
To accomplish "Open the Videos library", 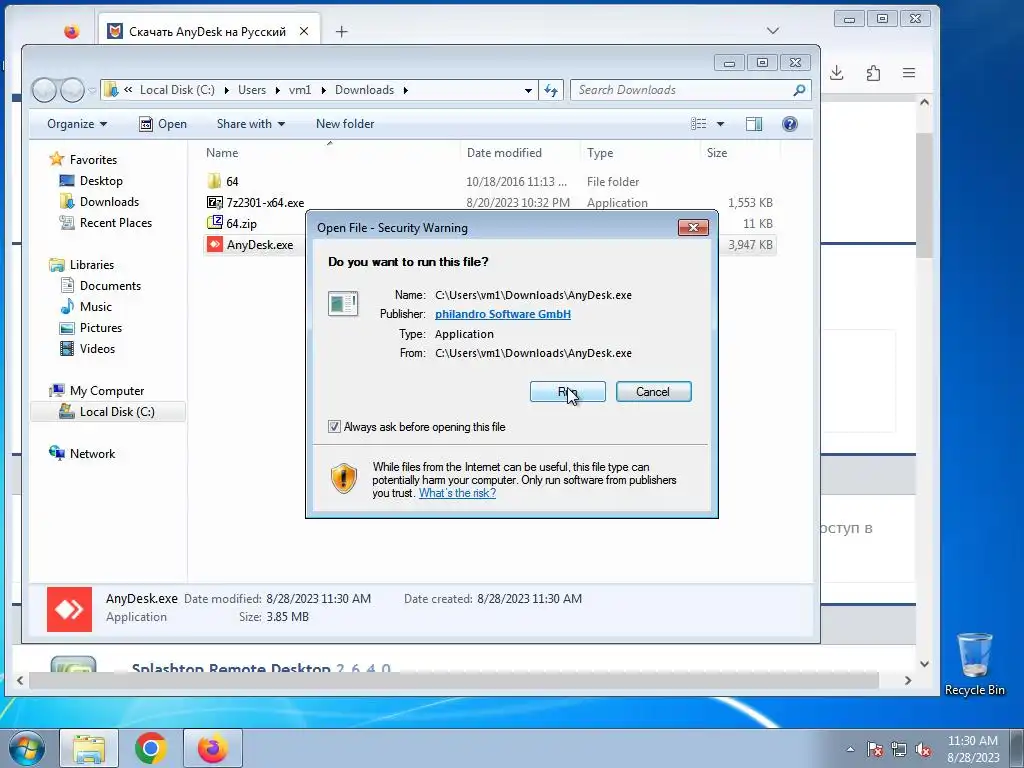I will [97, 349].
